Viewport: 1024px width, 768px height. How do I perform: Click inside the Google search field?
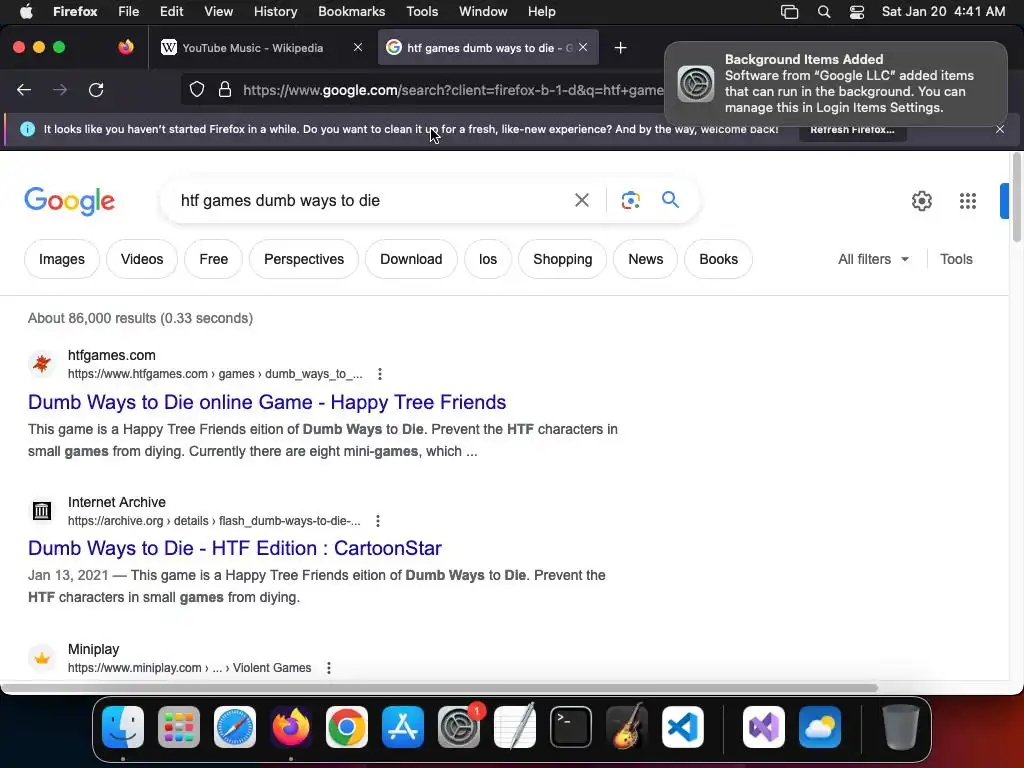pos(369,200)
